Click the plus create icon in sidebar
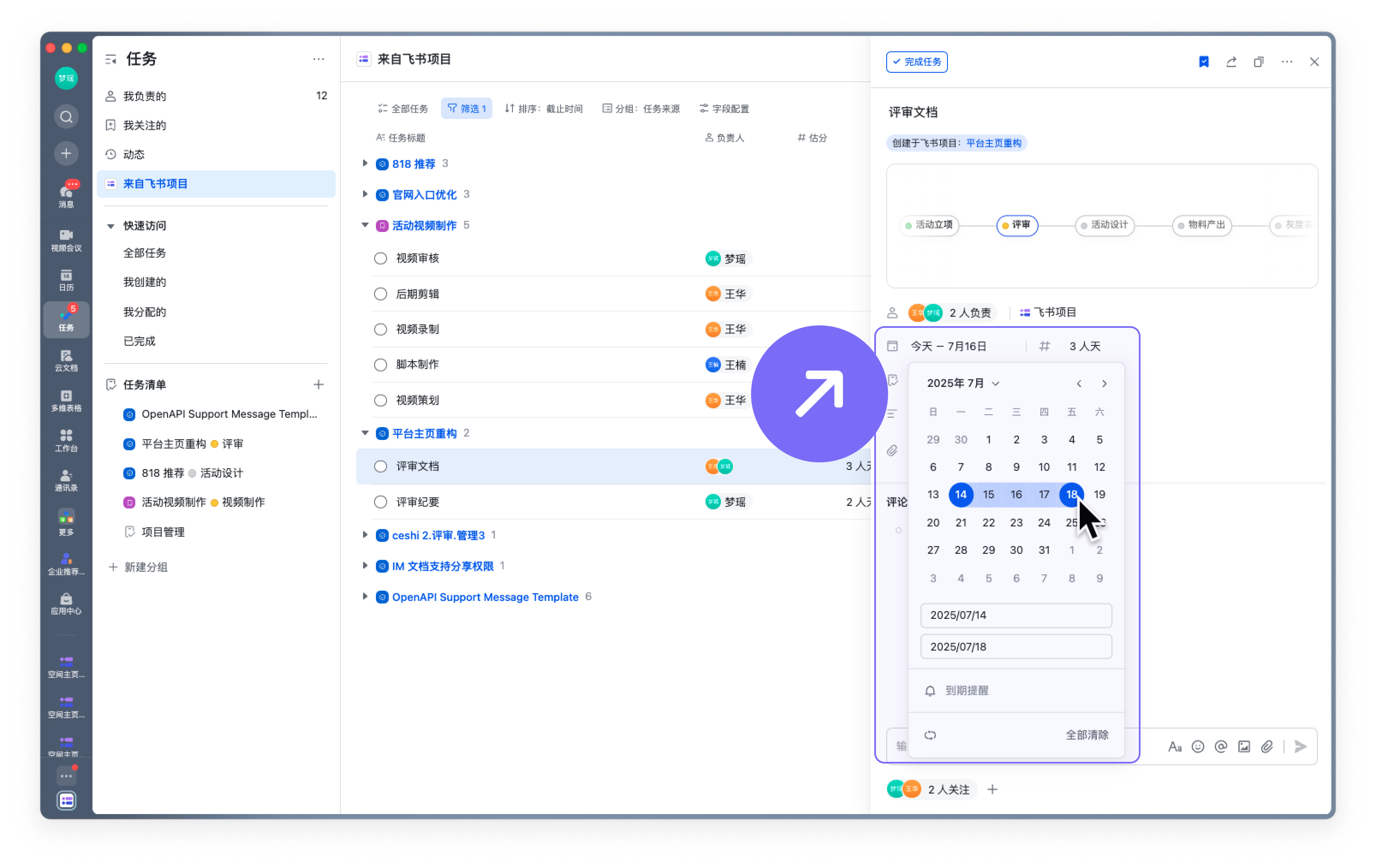1376x868 pixels. 66,153
